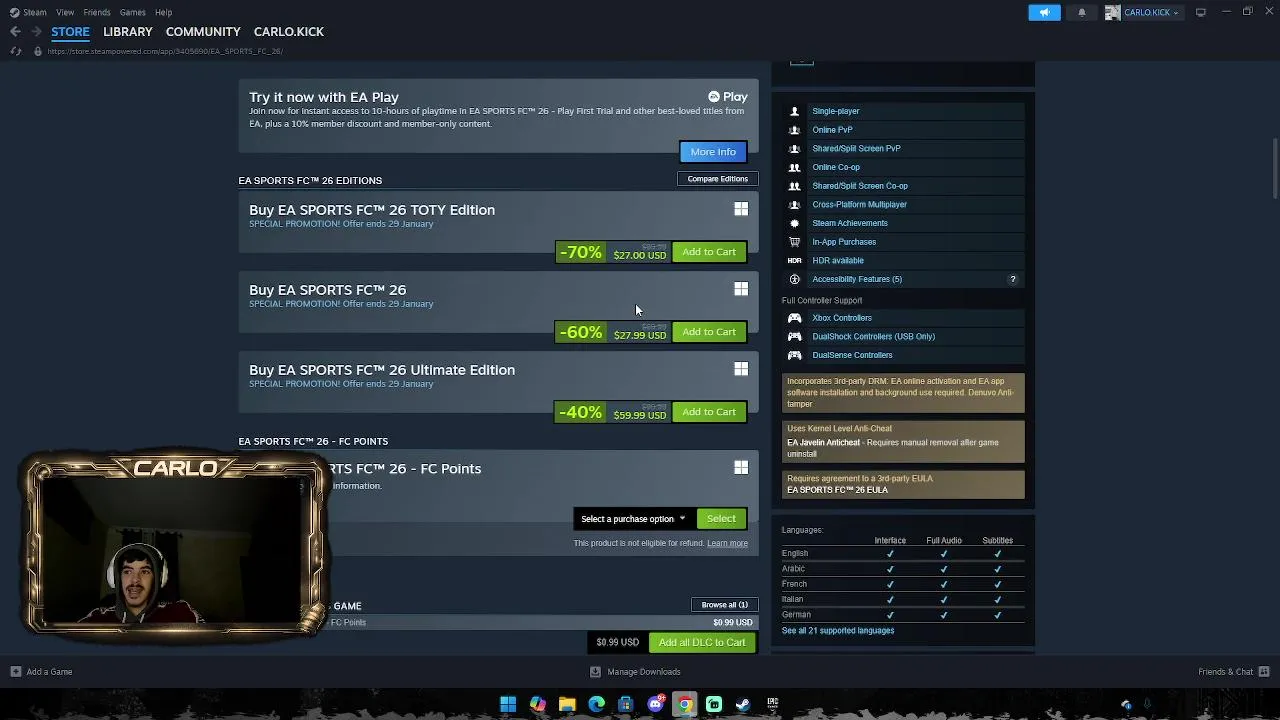The height and width of the screenshot is (720, 1280).
Task: Click the Steam Achievements icon
Action: pyautogui.click(x=795, y=223)
